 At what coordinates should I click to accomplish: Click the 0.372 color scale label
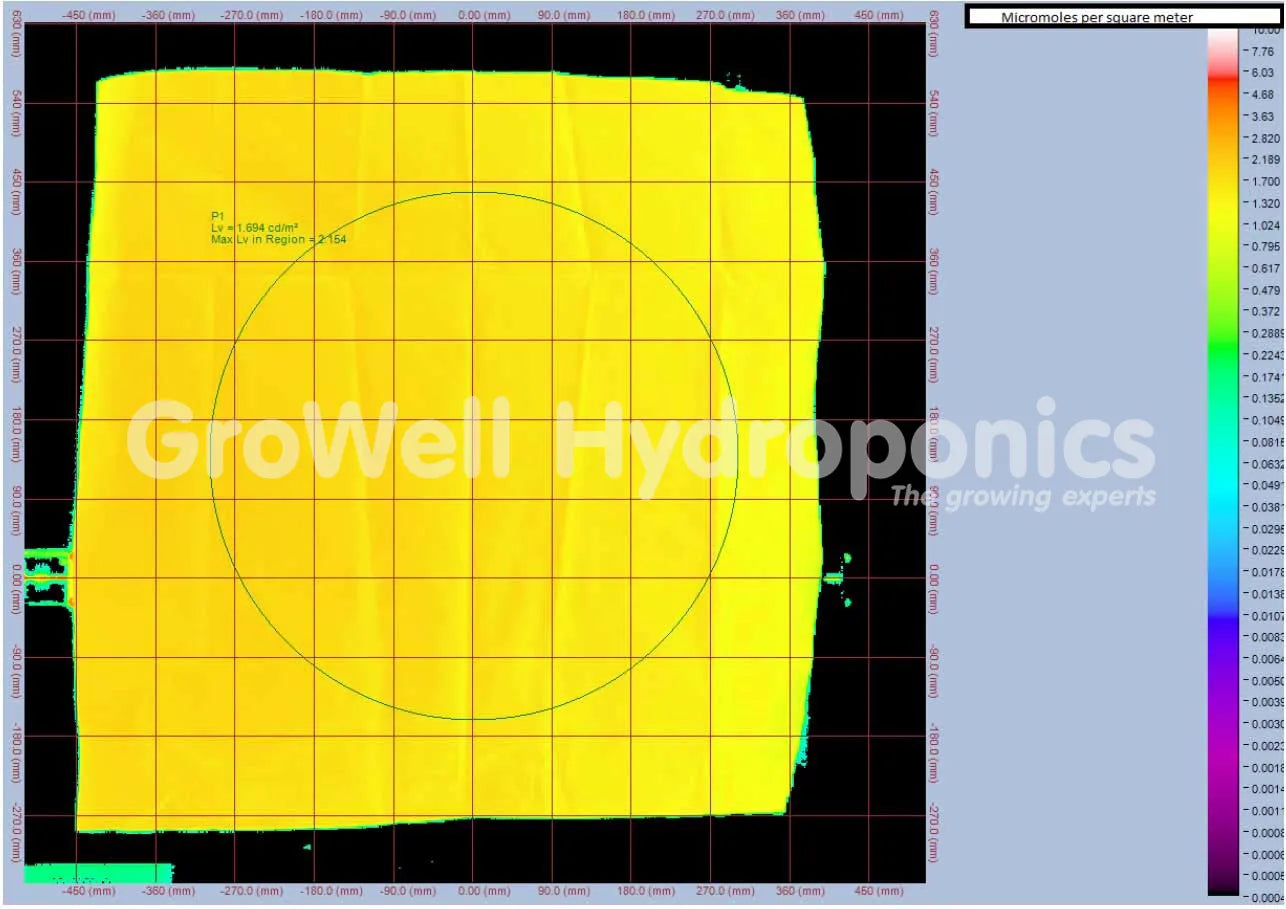pos(1264,311)
